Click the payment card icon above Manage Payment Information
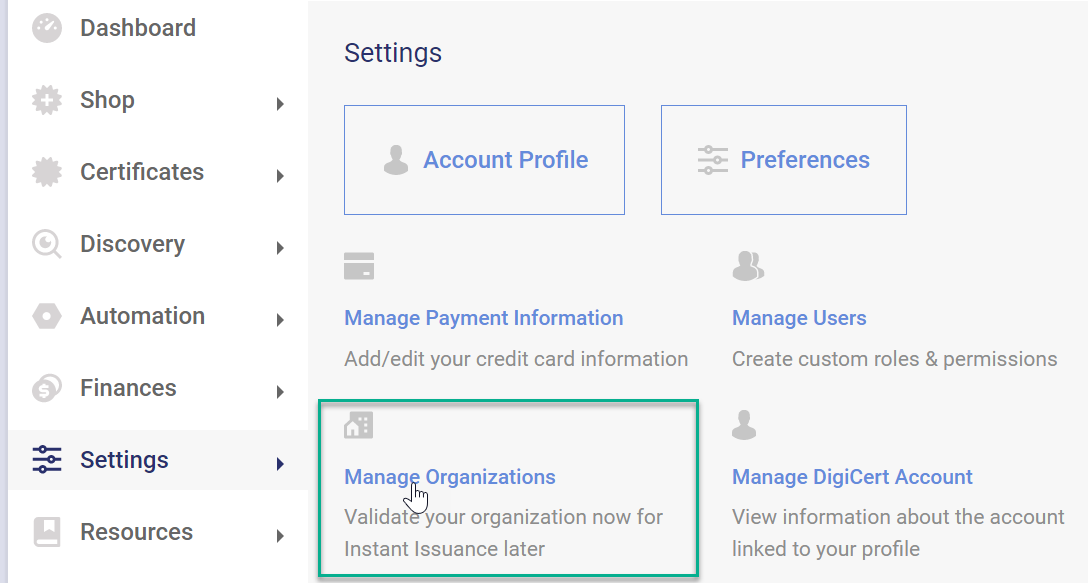Image resolution: width=1088 pixels, height=583 pixels. (359, 265)
